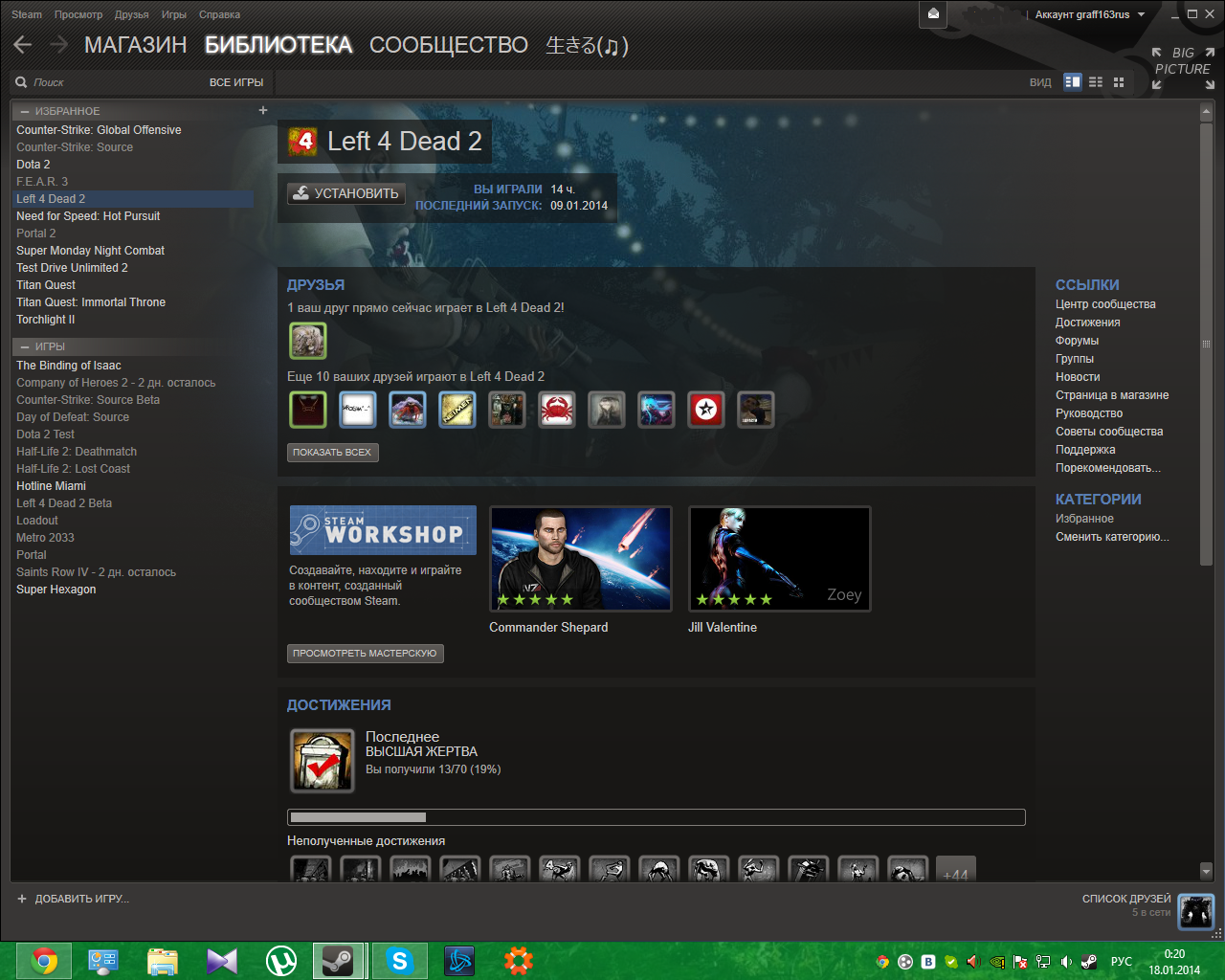1225x980 pixels.
Task: Collapse the ИЗБРАННОЕ category
Action: (25, 111)
